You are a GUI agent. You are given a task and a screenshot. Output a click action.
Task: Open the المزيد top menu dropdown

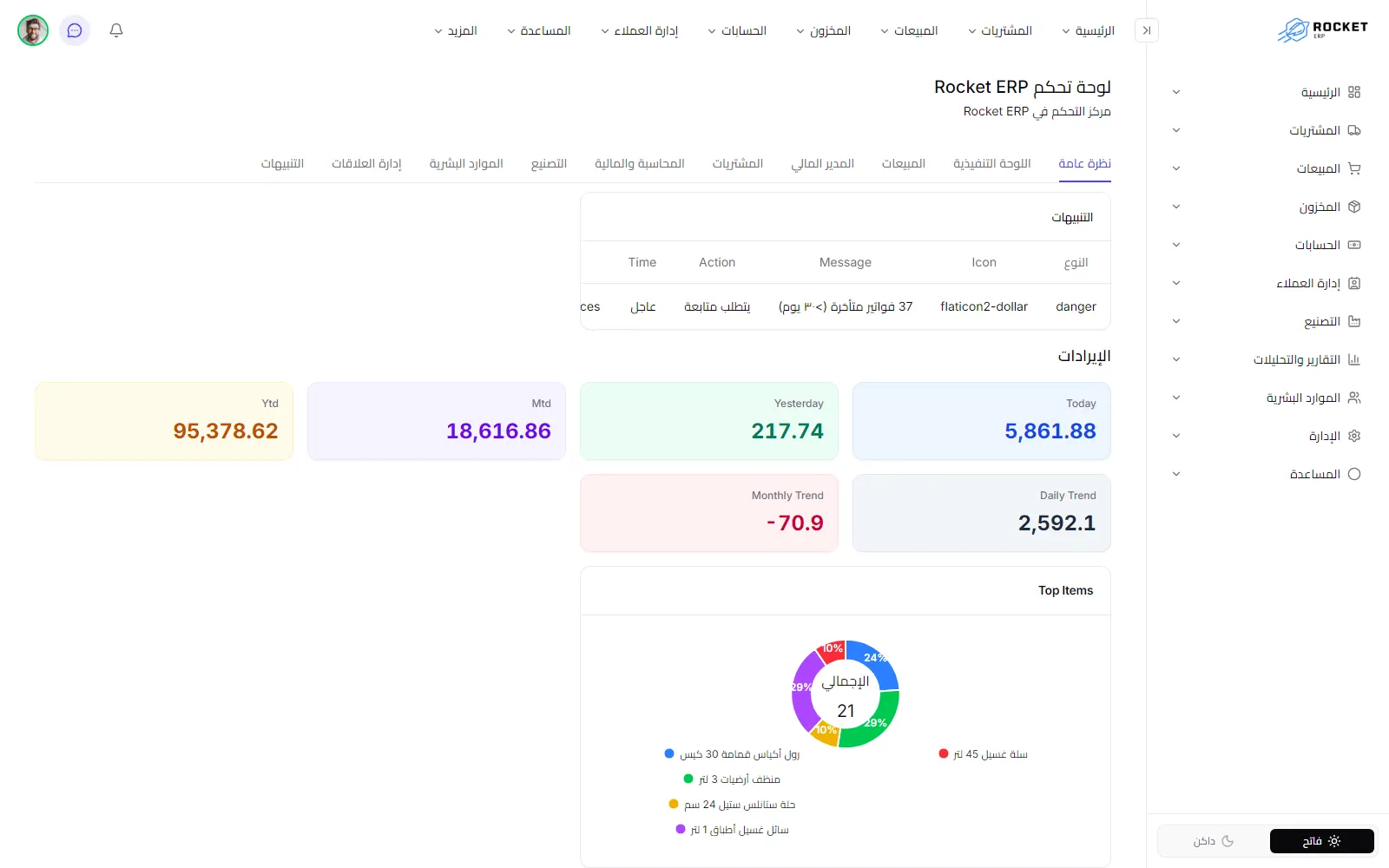456,30
